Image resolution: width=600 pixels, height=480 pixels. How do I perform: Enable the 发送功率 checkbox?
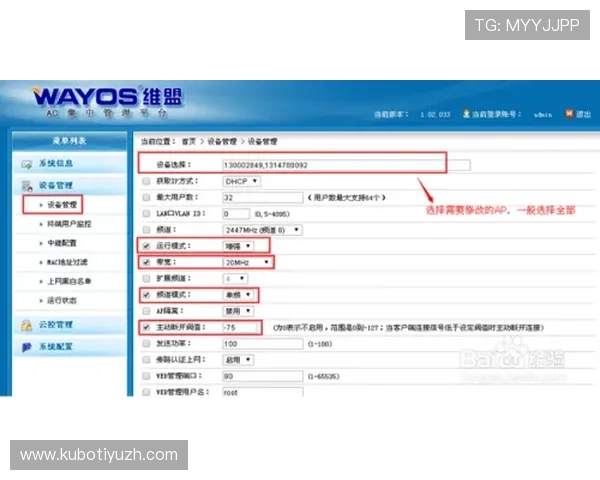(x=146, y=343)
